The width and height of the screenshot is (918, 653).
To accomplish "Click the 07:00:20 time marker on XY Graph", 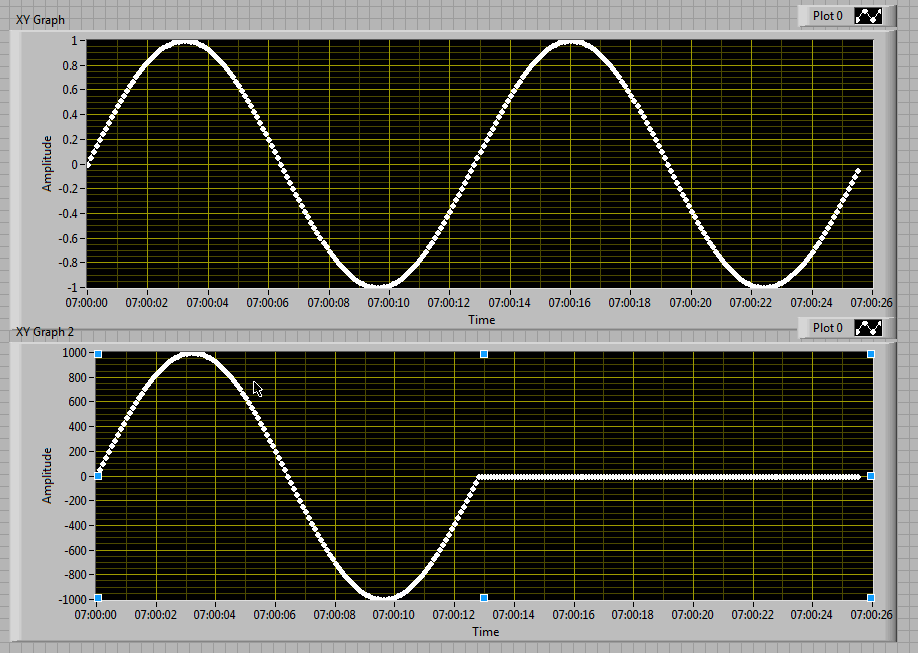I will 690,303.
